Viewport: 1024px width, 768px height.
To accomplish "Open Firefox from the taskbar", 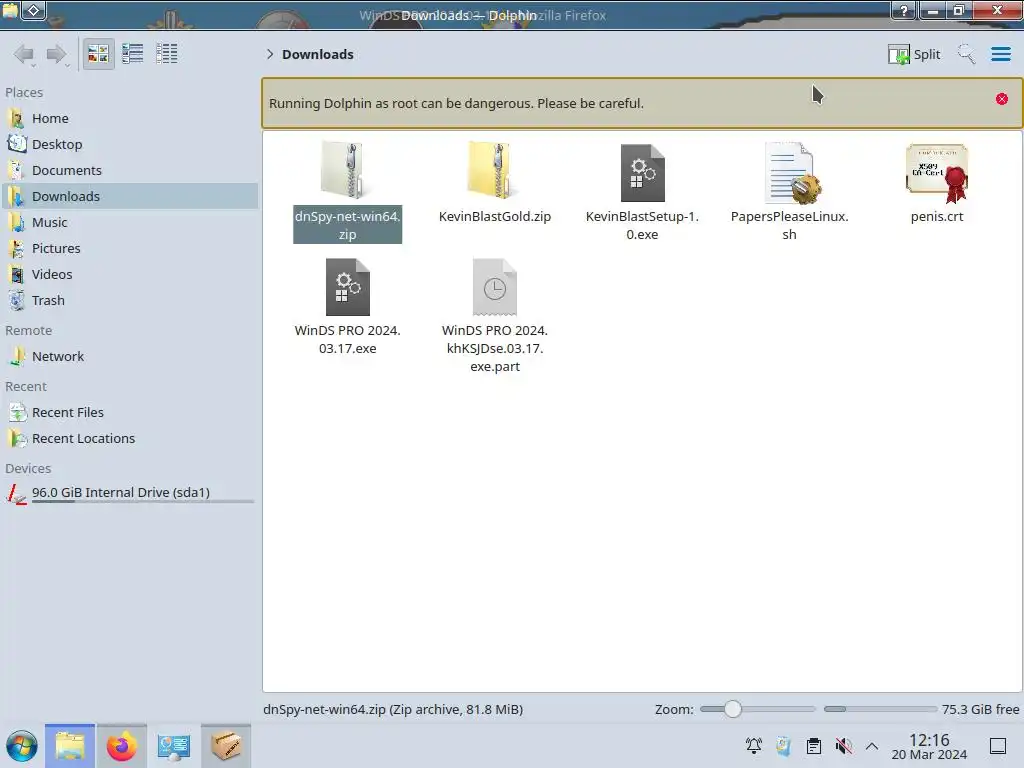I will (x=121, y=746).
